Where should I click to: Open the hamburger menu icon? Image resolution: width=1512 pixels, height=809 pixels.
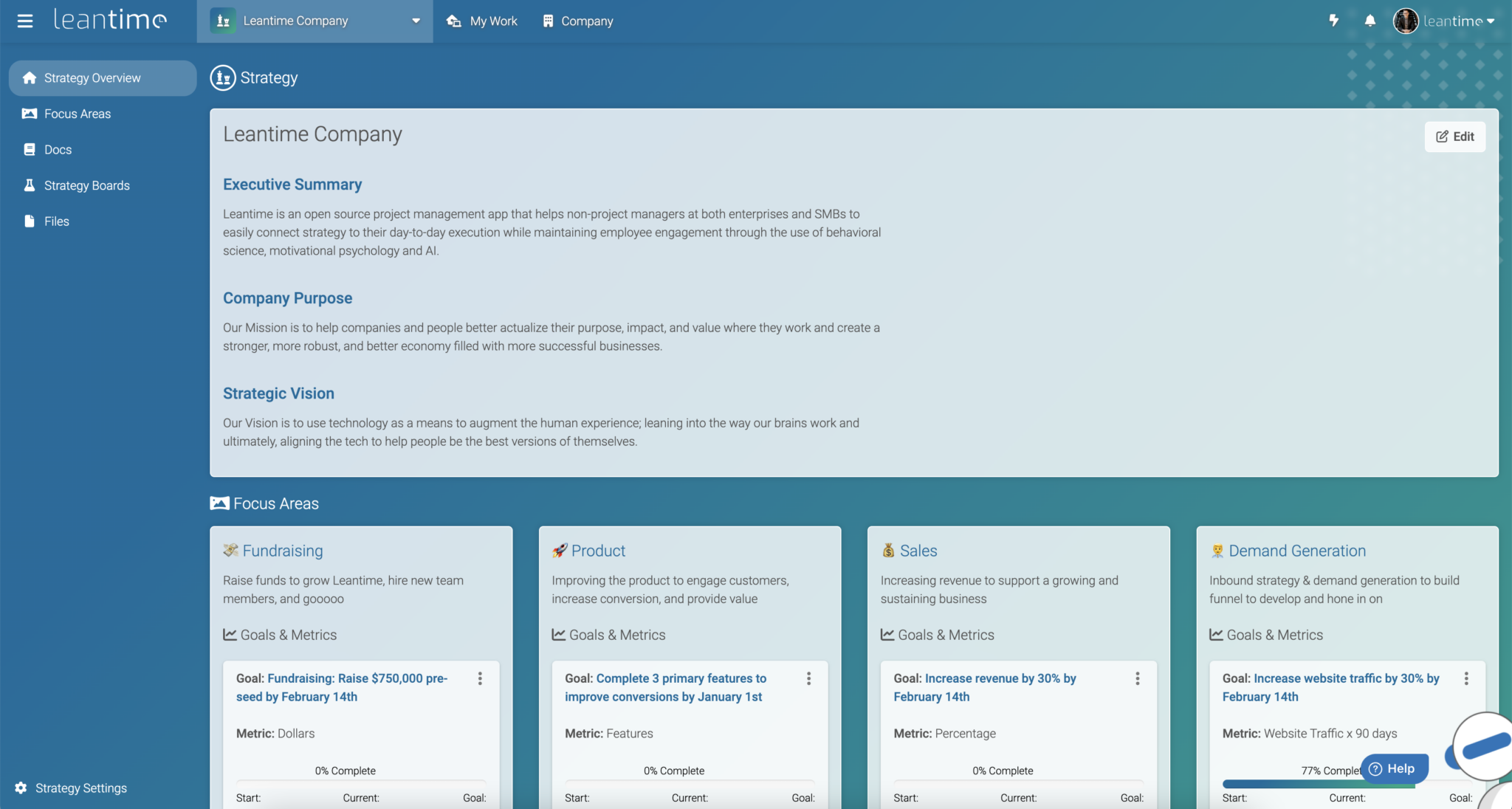click(x=25, y=21)
